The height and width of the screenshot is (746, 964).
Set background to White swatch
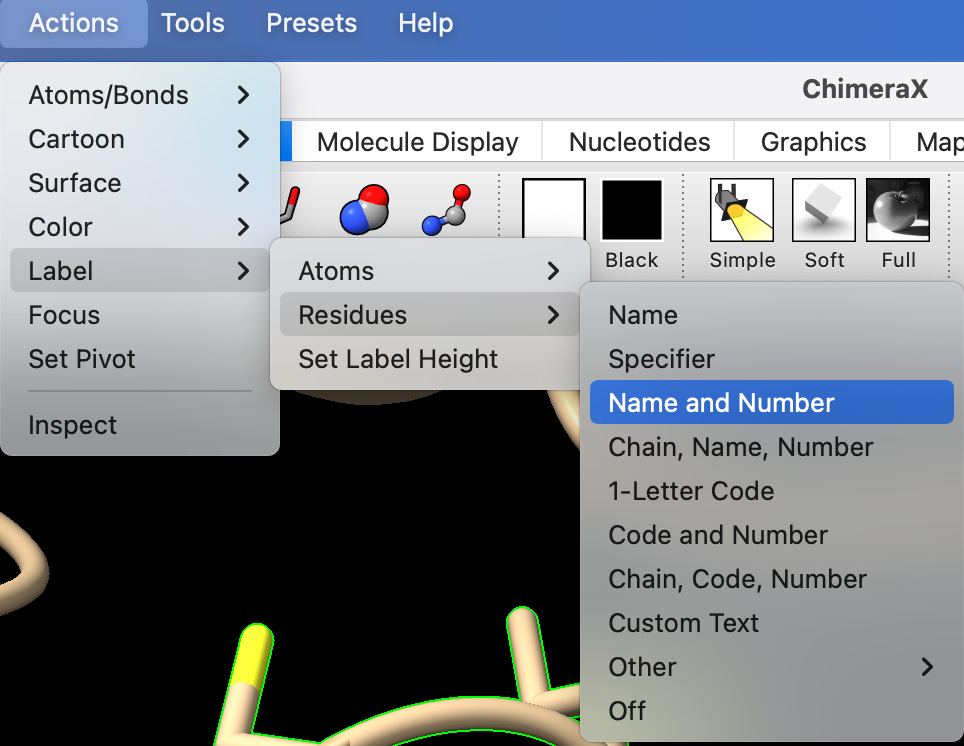(x=554, y=211)
